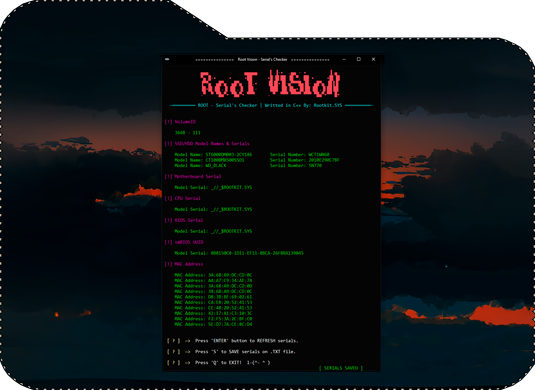535x390 pixels.
Task: Click the 'Written in C++ By: Rootkit.SYS' banner
Action: [x=303, y=105]
